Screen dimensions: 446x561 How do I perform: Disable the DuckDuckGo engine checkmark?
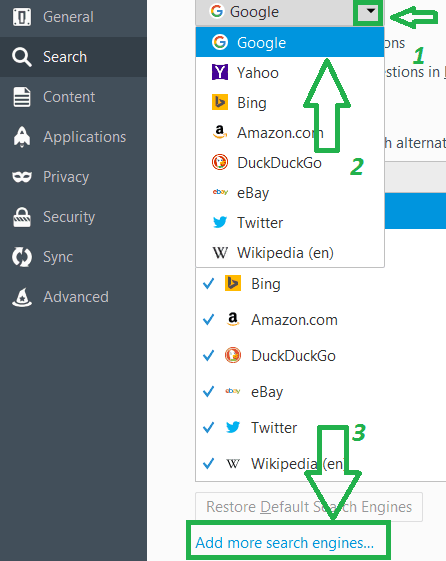209,356
